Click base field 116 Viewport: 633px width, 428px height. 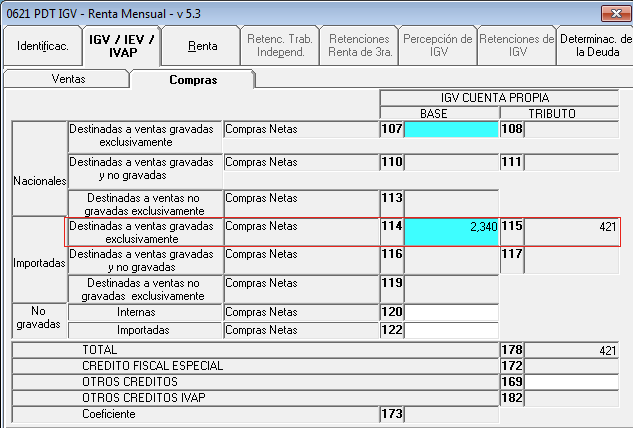tap(451, 260)
